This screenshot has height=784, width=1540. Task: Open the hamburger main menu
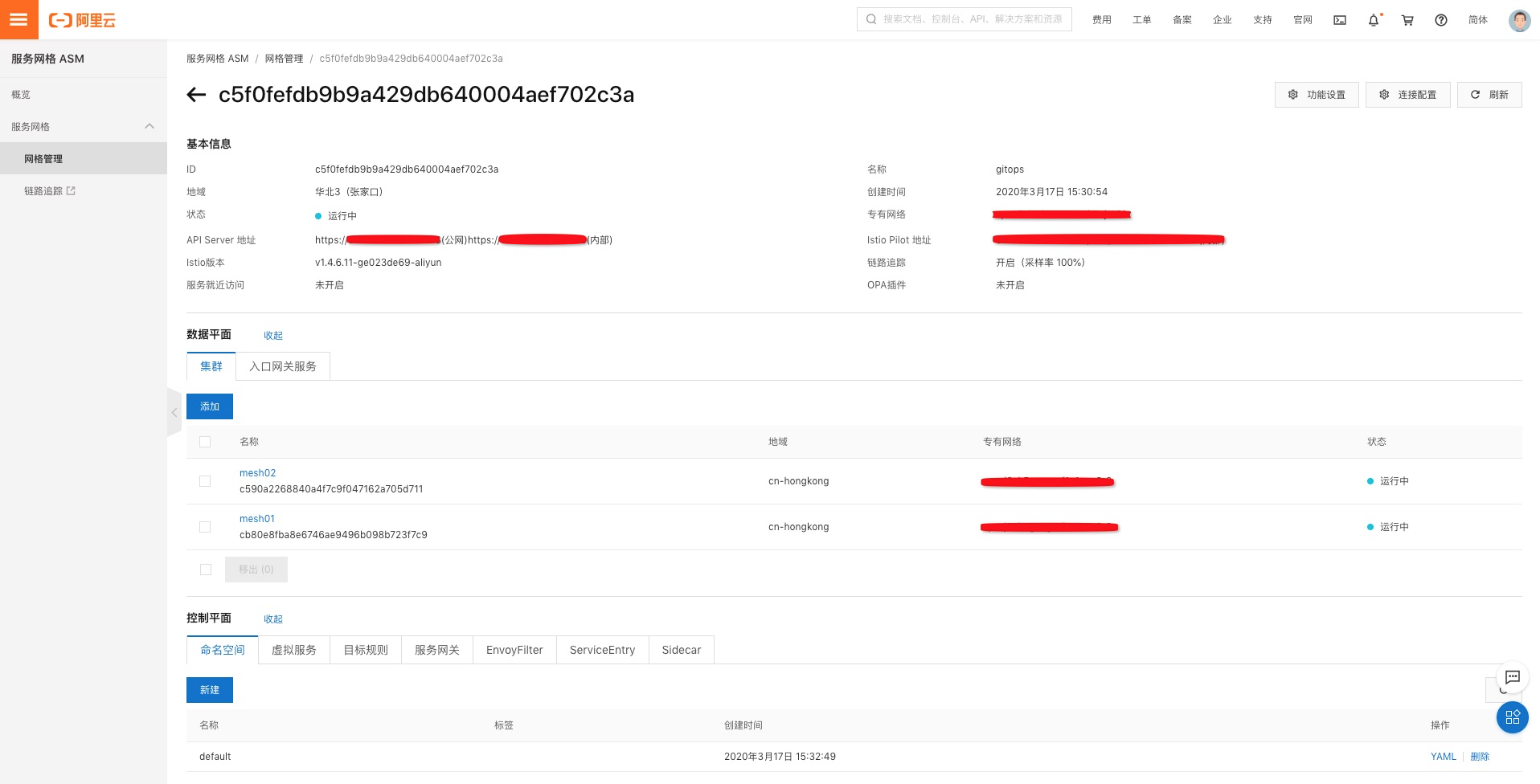pos(18,19)
